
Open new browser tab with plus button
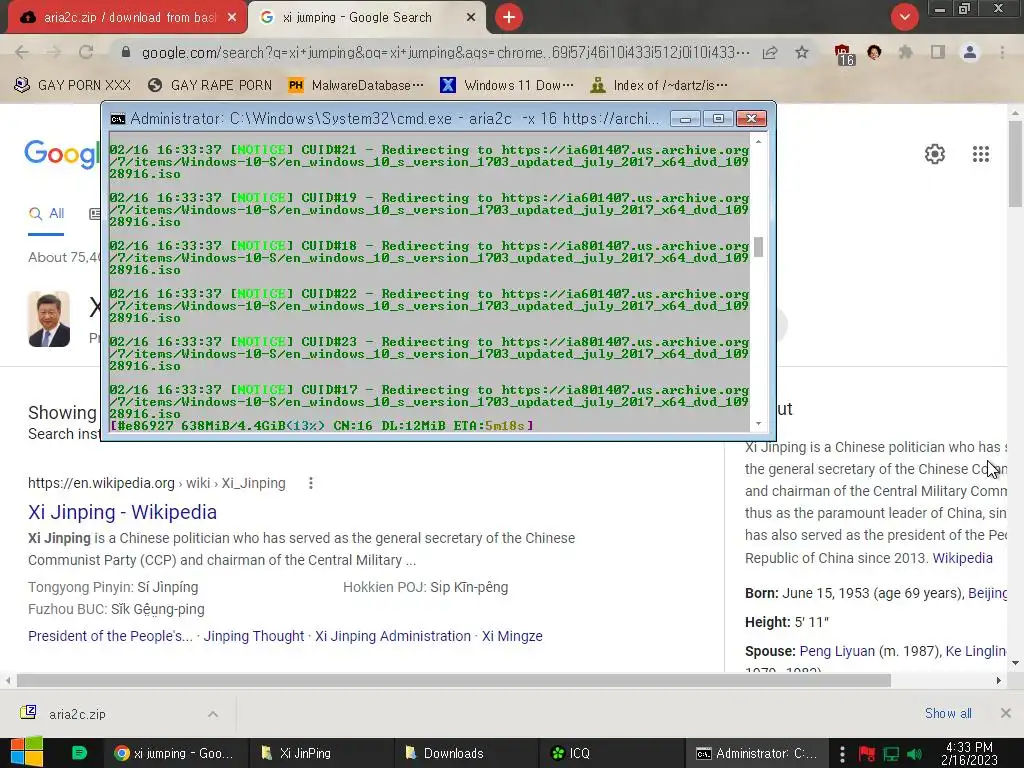(x=509, y=17)
